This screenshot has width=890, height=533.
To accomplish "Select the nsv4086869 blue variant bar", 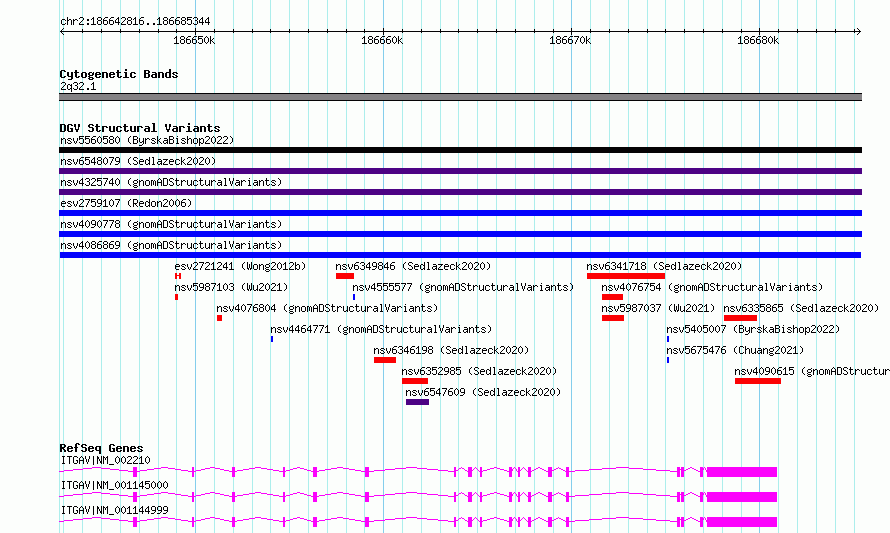I will [x=460, y=255].
